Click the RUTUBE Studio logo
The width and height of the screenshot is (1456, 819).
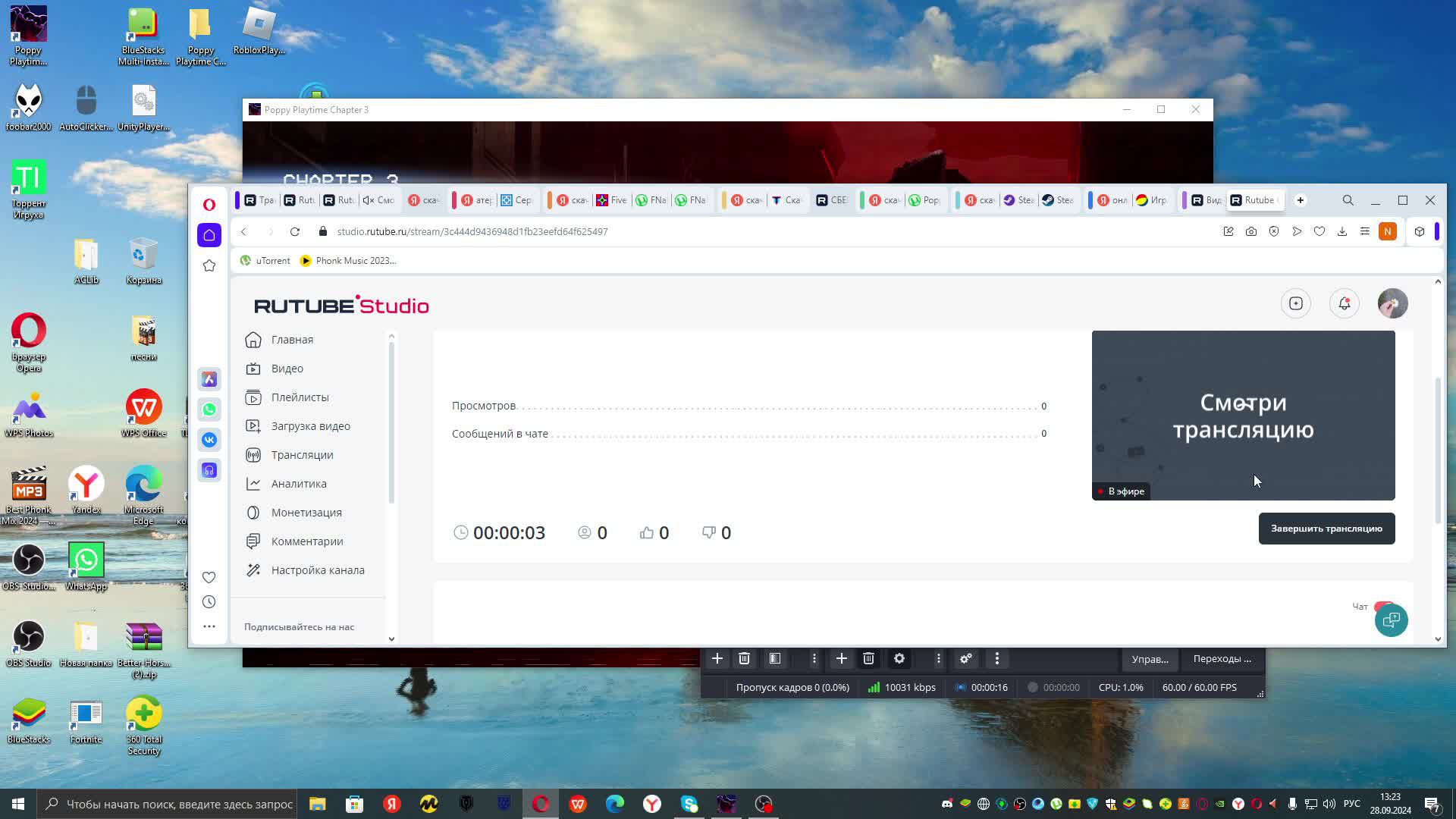pos(341,305)
